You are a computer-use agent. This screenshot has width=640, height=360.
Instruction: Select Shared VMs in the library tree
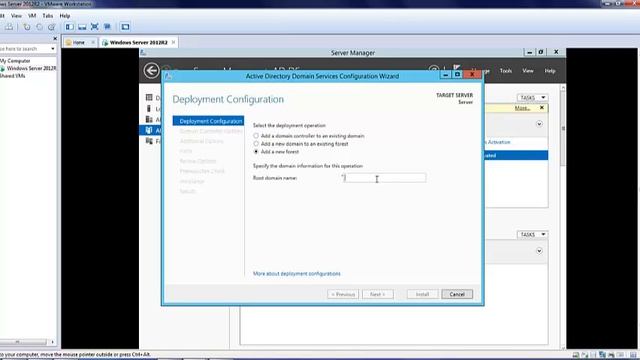pyautogui.click(x=12, y=76)
